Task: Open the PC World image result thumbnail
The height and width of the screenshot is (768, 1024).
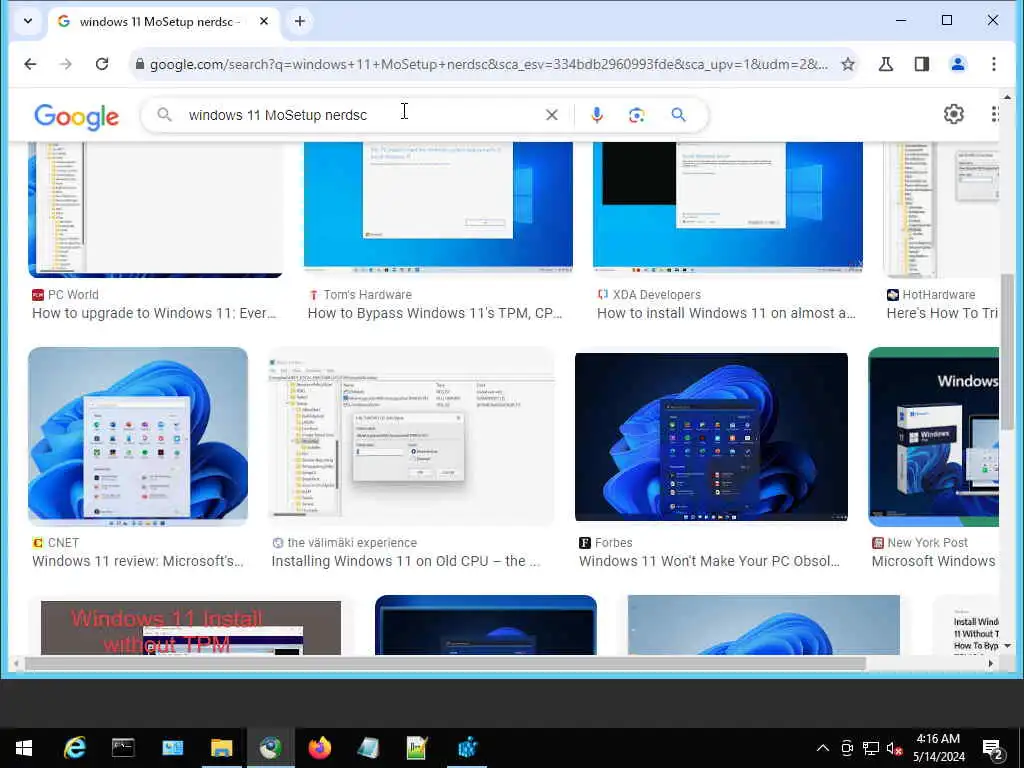Action: pyautogui.click(x=155, y=210)
